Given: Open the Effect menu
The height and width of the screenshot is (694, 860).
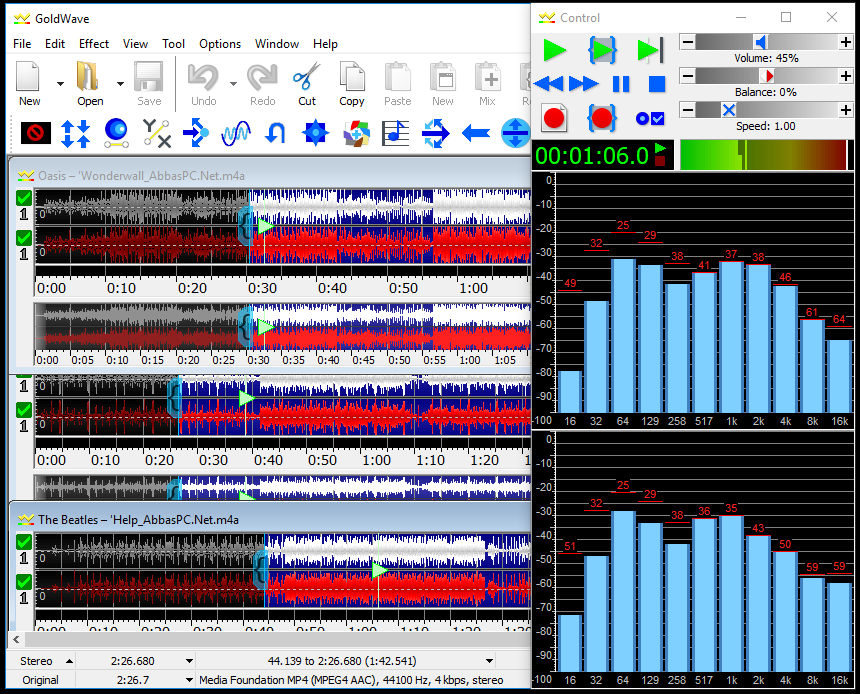Looking at the screenshot, I should [x=94, y=44].
